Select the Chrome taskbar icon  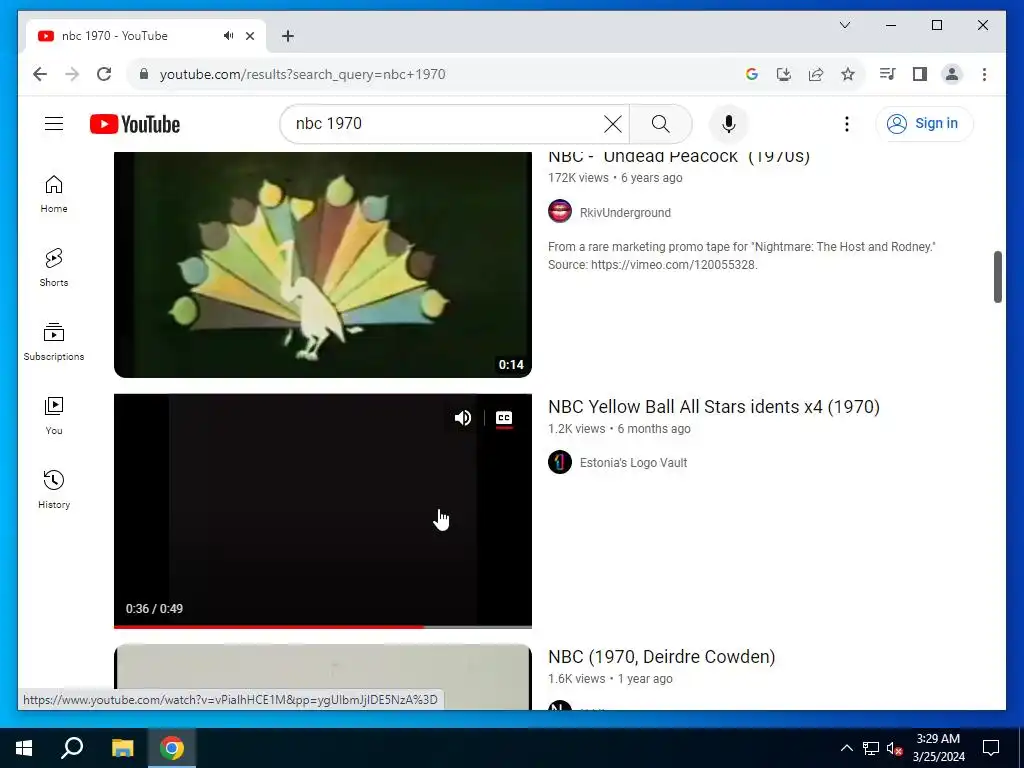[172, 748]
